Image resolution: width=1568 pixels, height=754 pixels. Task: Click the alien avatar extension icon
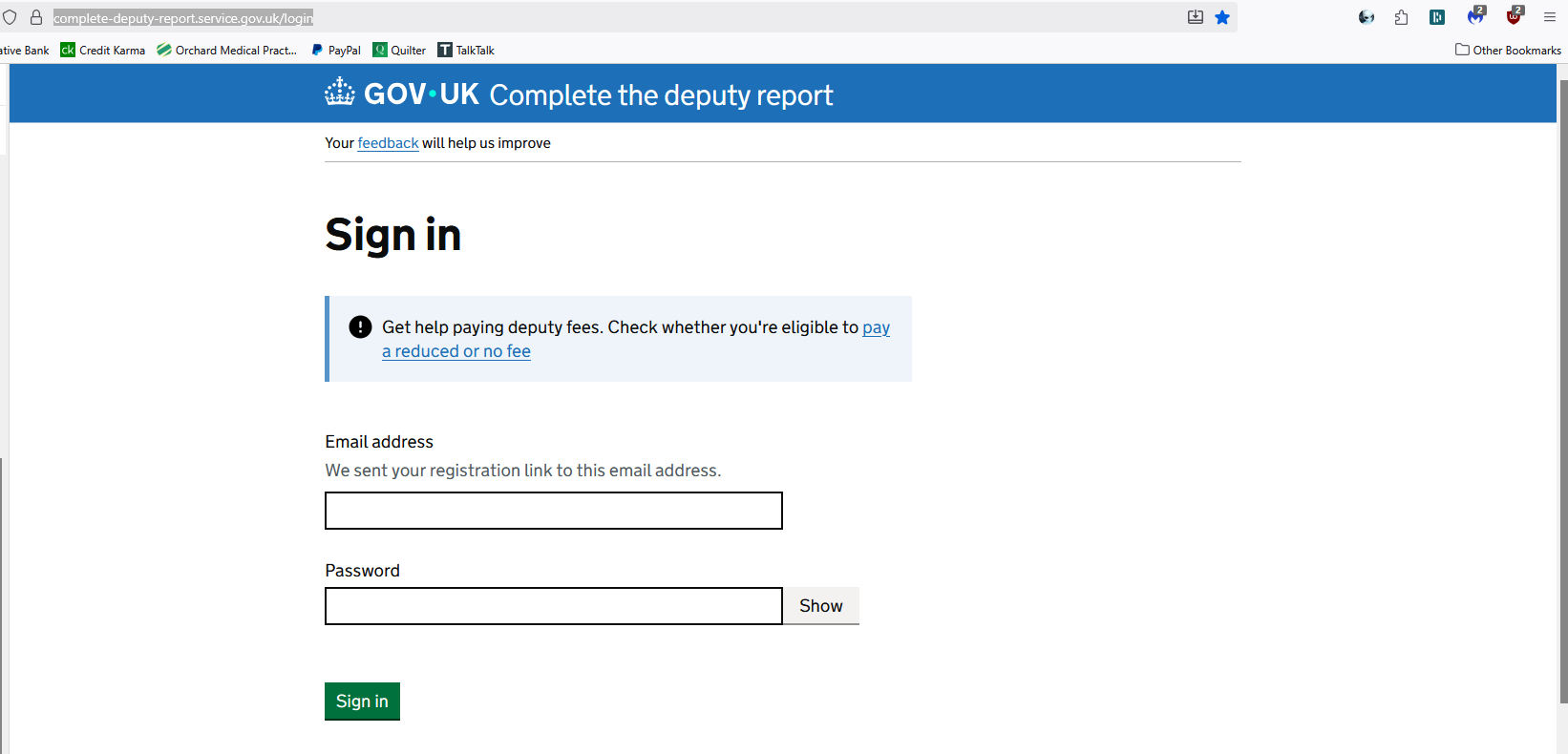(1367, 17)
